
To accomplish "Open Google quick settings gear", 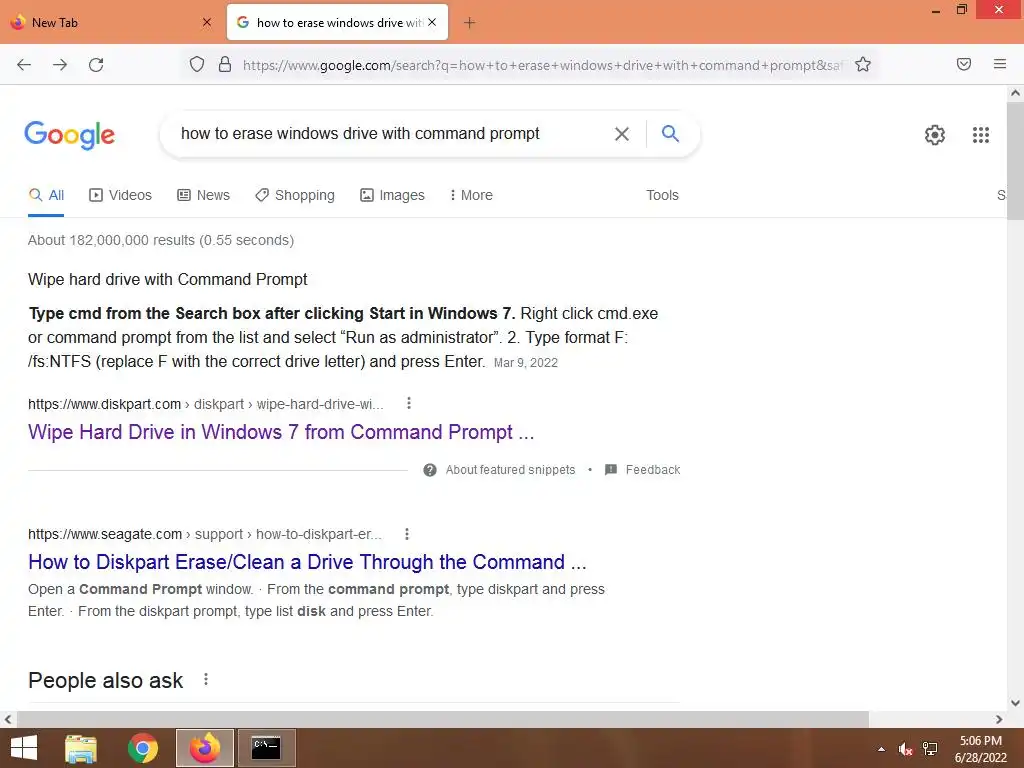I will point(935,135).
